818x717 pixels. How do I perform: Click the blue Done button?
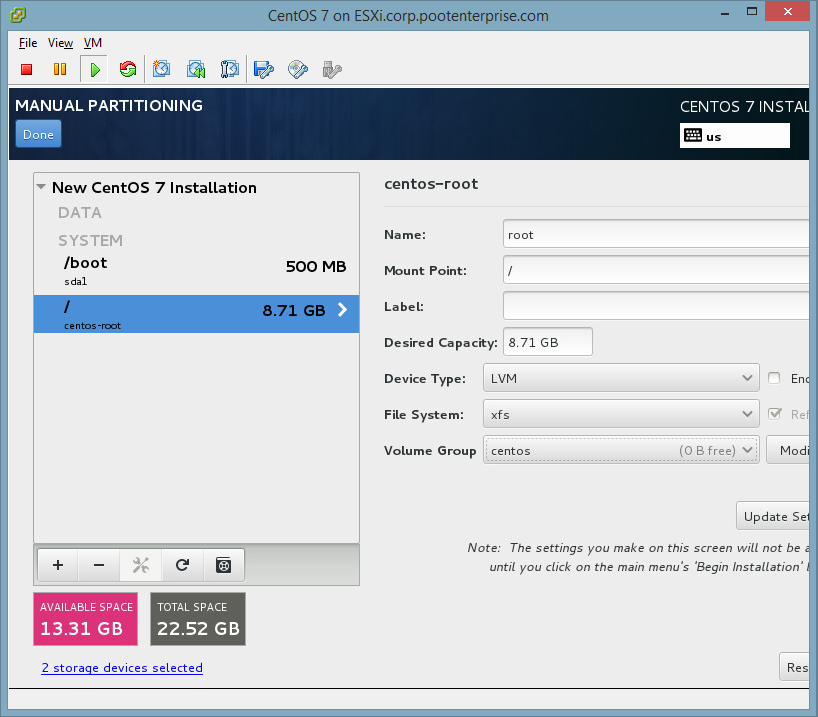coord(38,134)
